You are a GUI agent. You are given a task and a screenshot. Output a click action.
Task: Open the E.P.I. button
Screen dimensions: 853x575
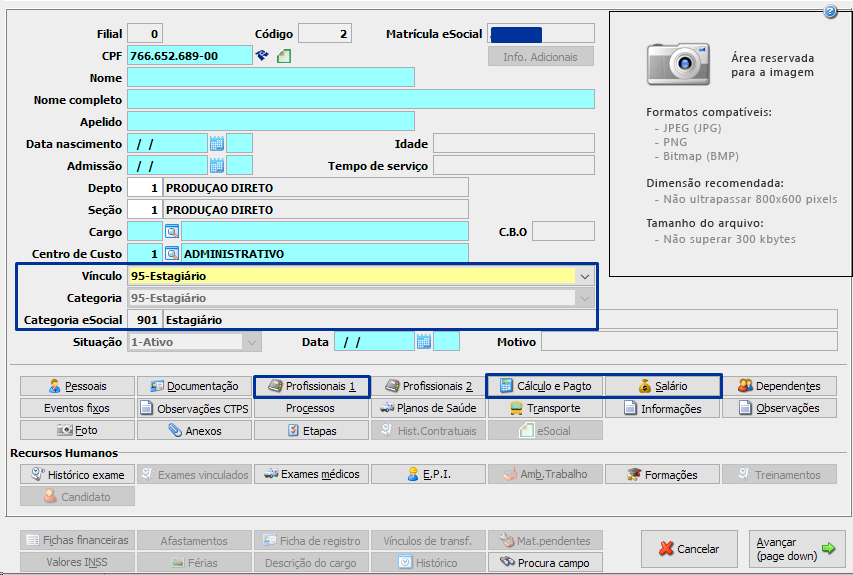(428, 474)
